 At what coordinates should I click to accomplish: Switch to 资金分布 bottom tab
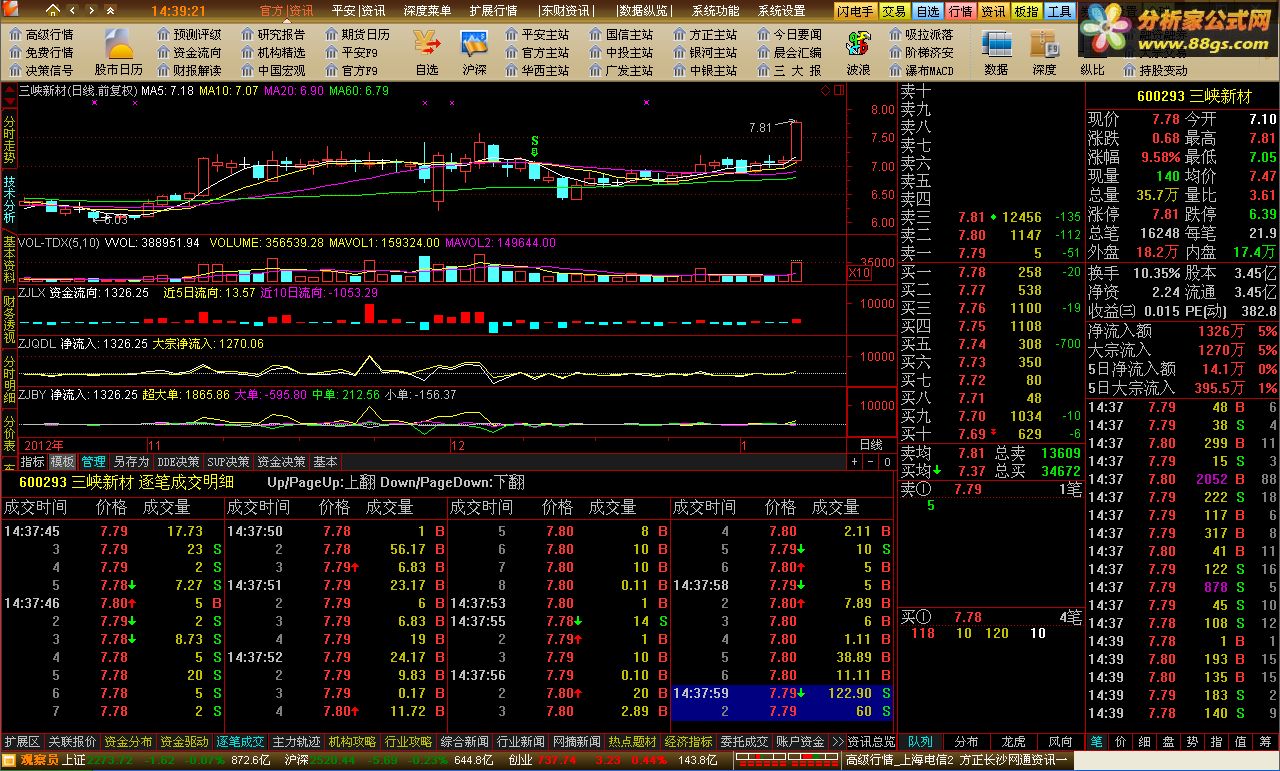[128, 742]
